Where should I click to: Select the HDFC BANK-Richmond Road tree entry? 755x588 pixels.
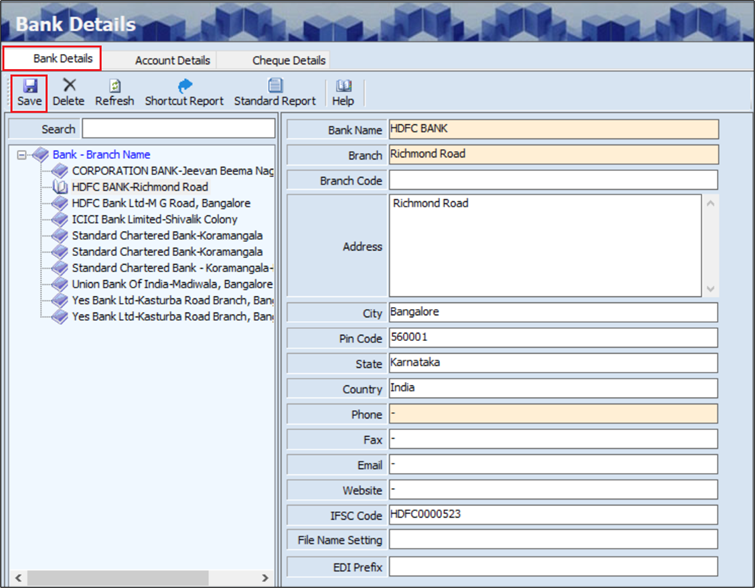(139, 187)
